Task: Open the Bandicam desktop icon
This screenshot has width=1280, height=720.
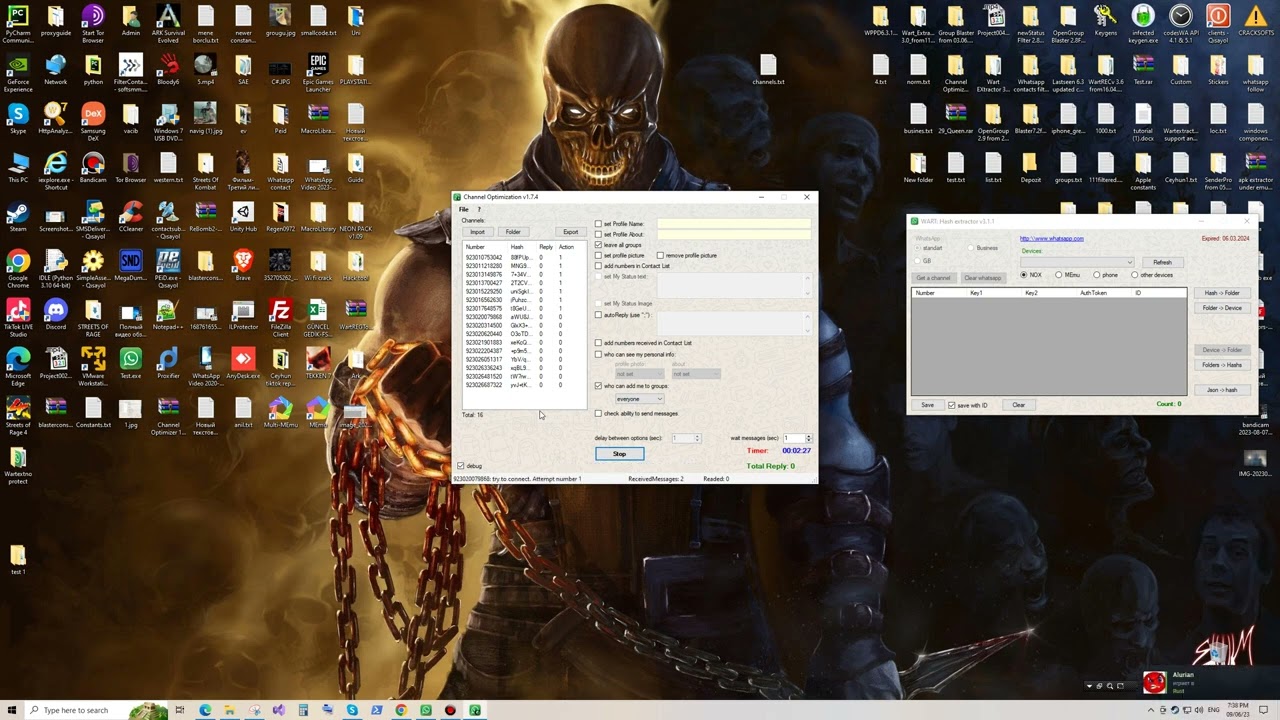Action: [93, 168]
